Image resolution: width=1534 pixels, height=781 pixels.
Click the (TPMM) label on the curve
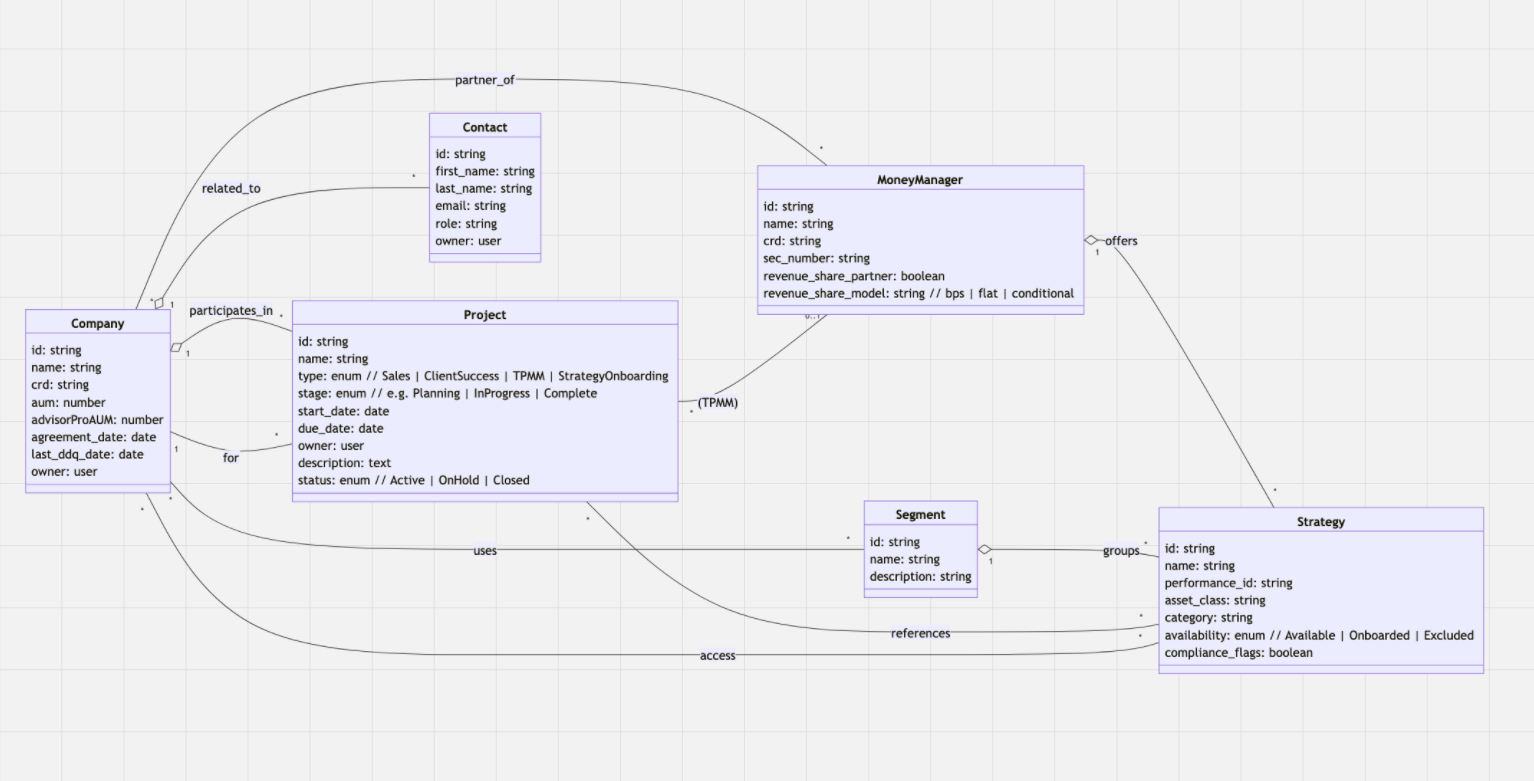(718, 403)
